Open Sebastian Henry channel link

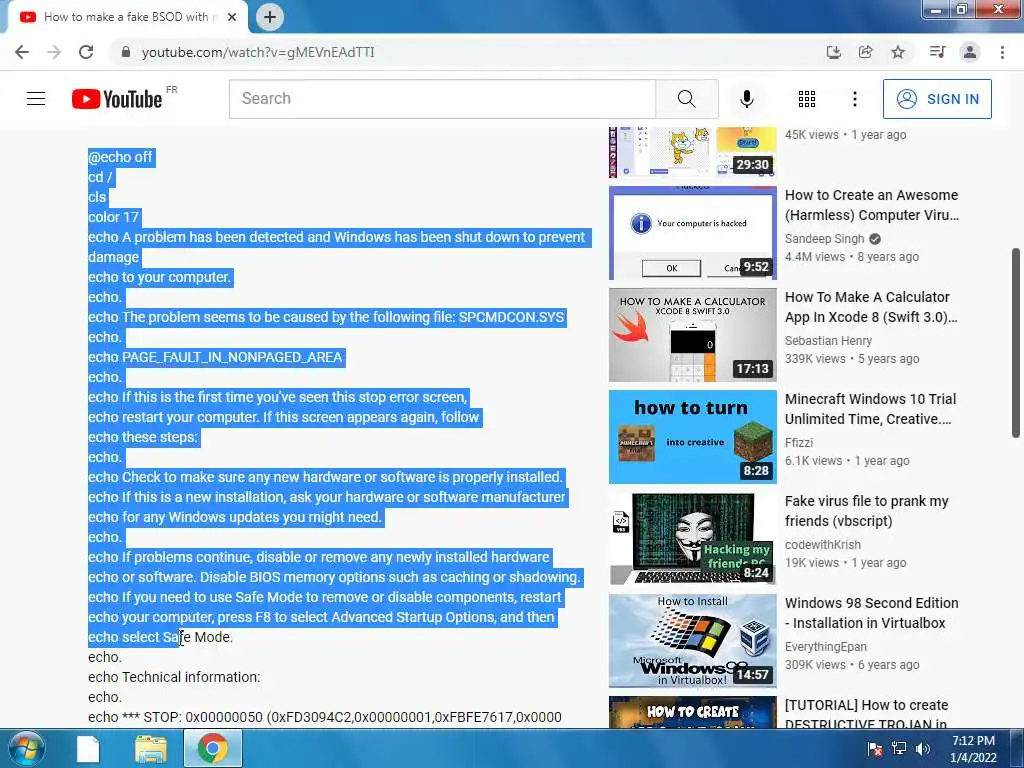pyautogui.click(x=828, y=340)
